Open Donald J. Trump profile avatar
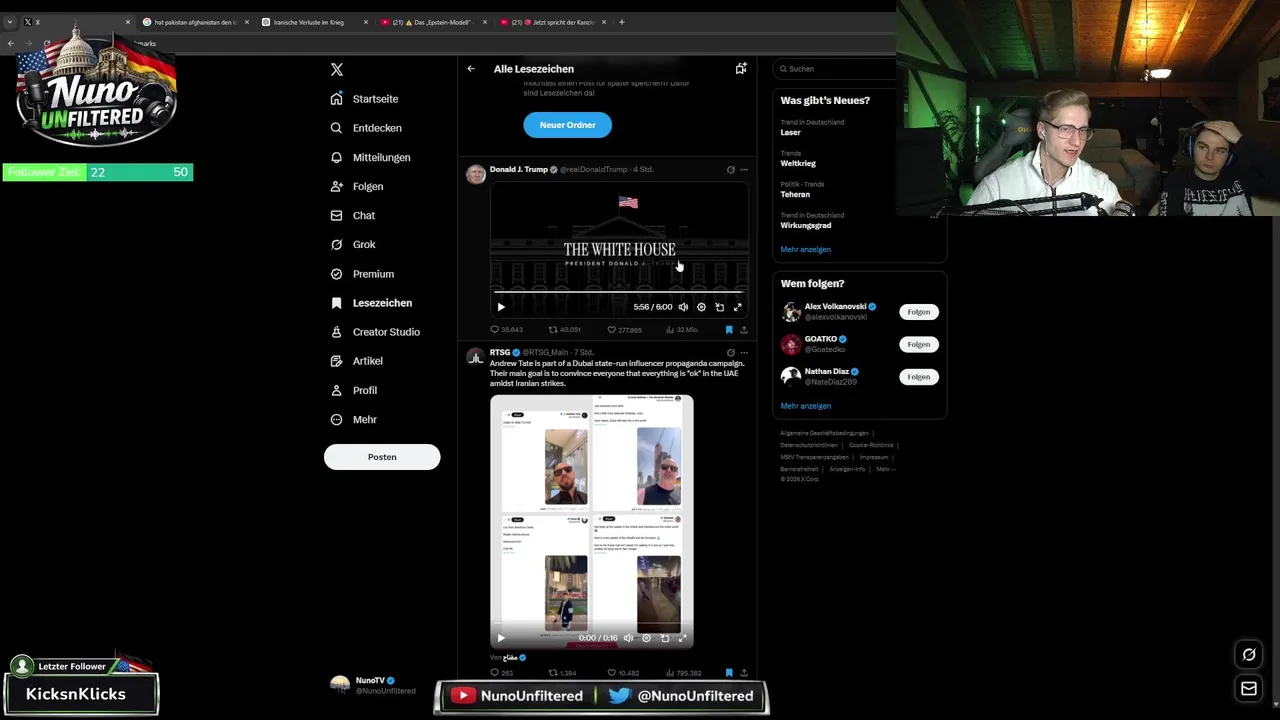 click(x=476, y=174)
